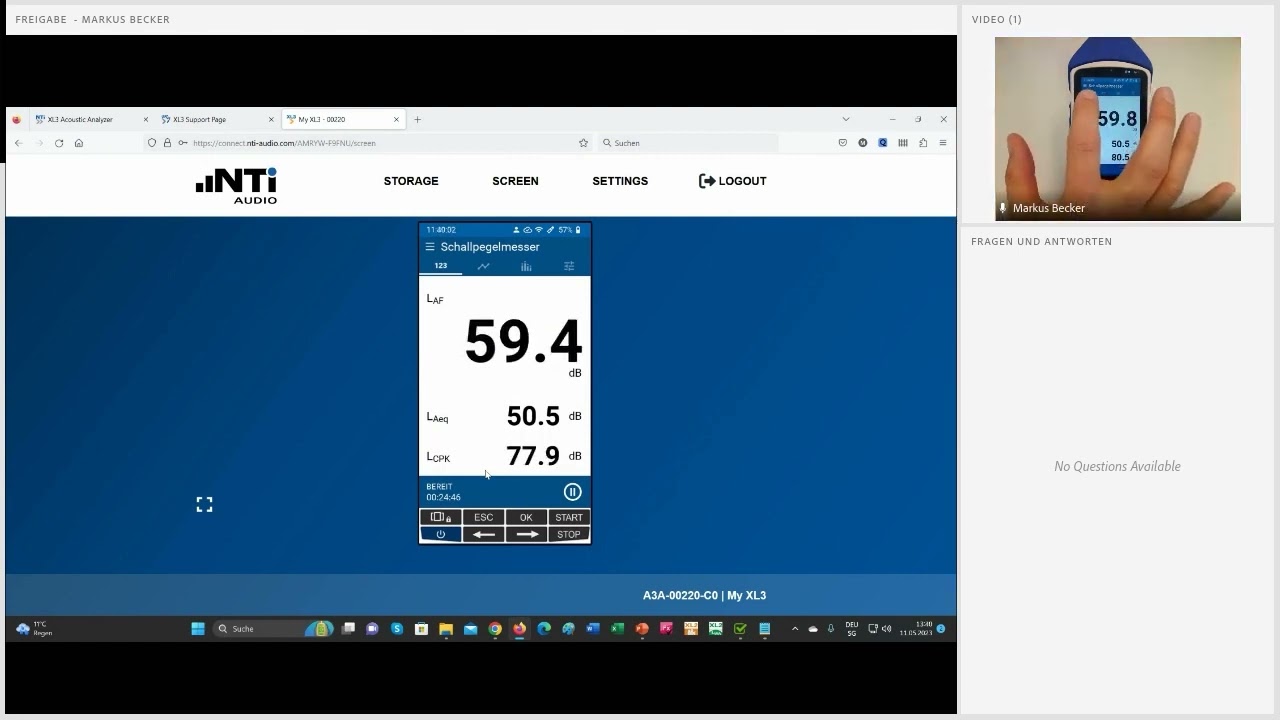Open the sliders settings tab on device

coord(569,266)
